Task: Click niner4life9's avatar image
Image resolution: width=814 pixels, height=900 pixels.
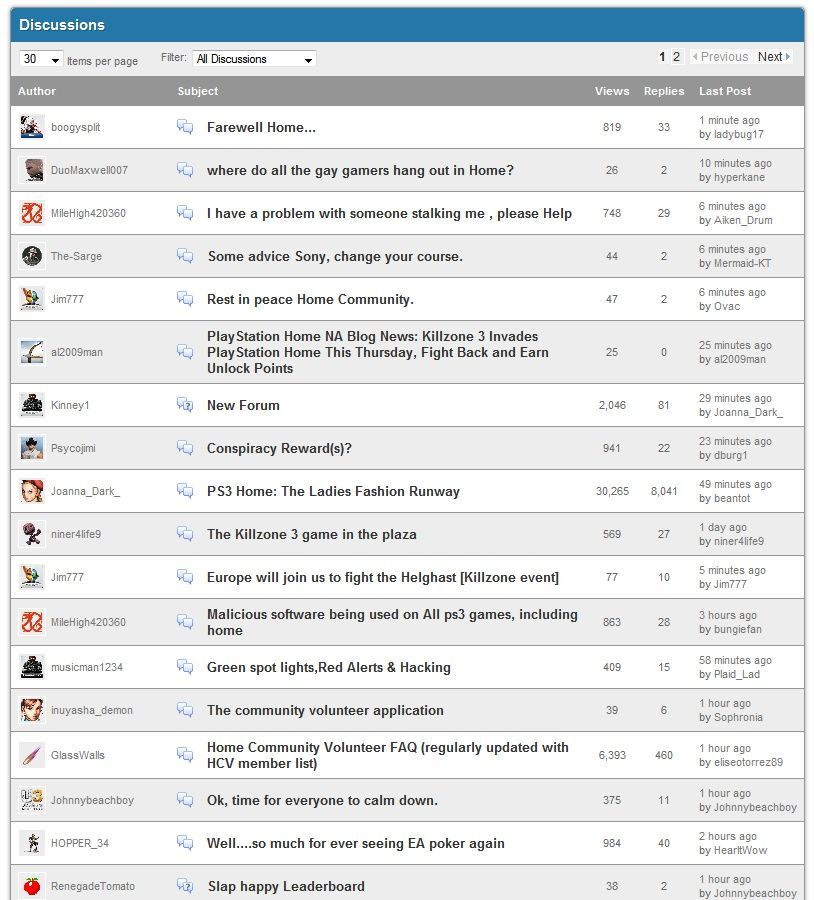Action: pyautogui.click(x=32, y=534)
